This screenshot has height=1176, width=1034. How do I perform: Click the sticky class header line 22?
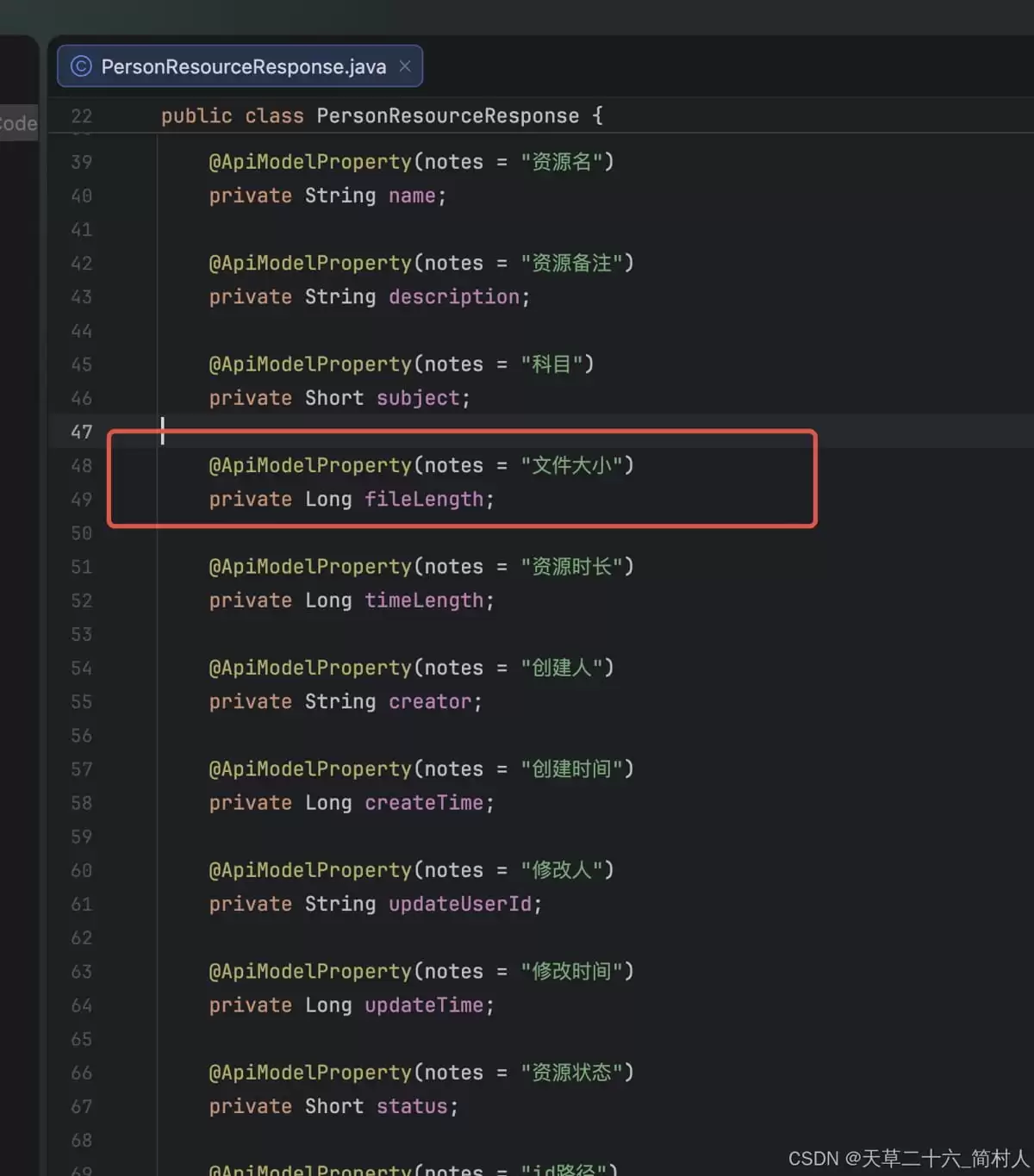tap(382, 115)
